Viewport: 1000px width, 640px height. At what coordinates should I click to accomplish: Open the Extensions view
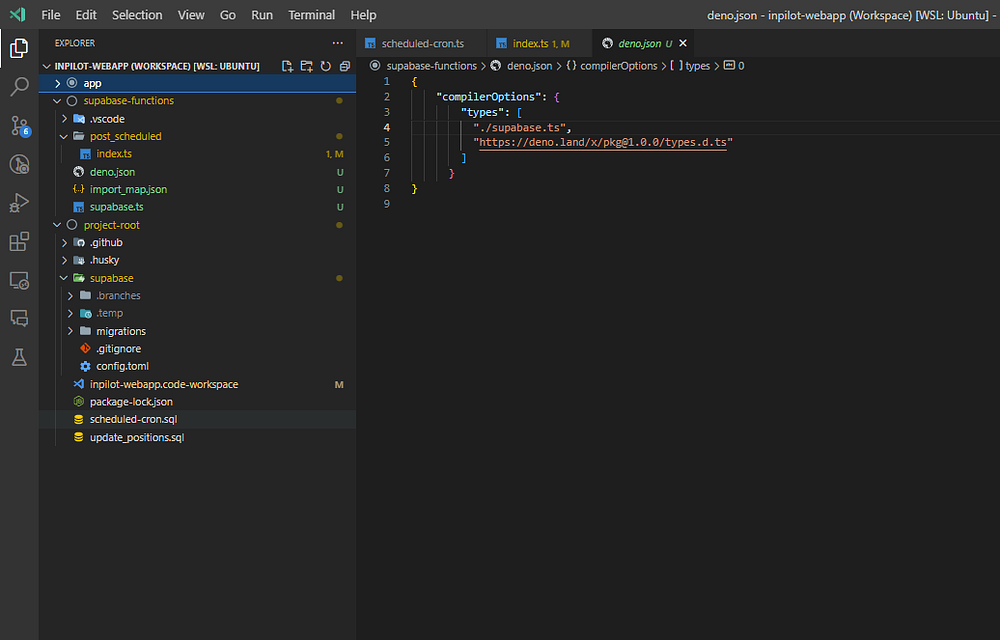pyautogui.click(x=19, y=242)
